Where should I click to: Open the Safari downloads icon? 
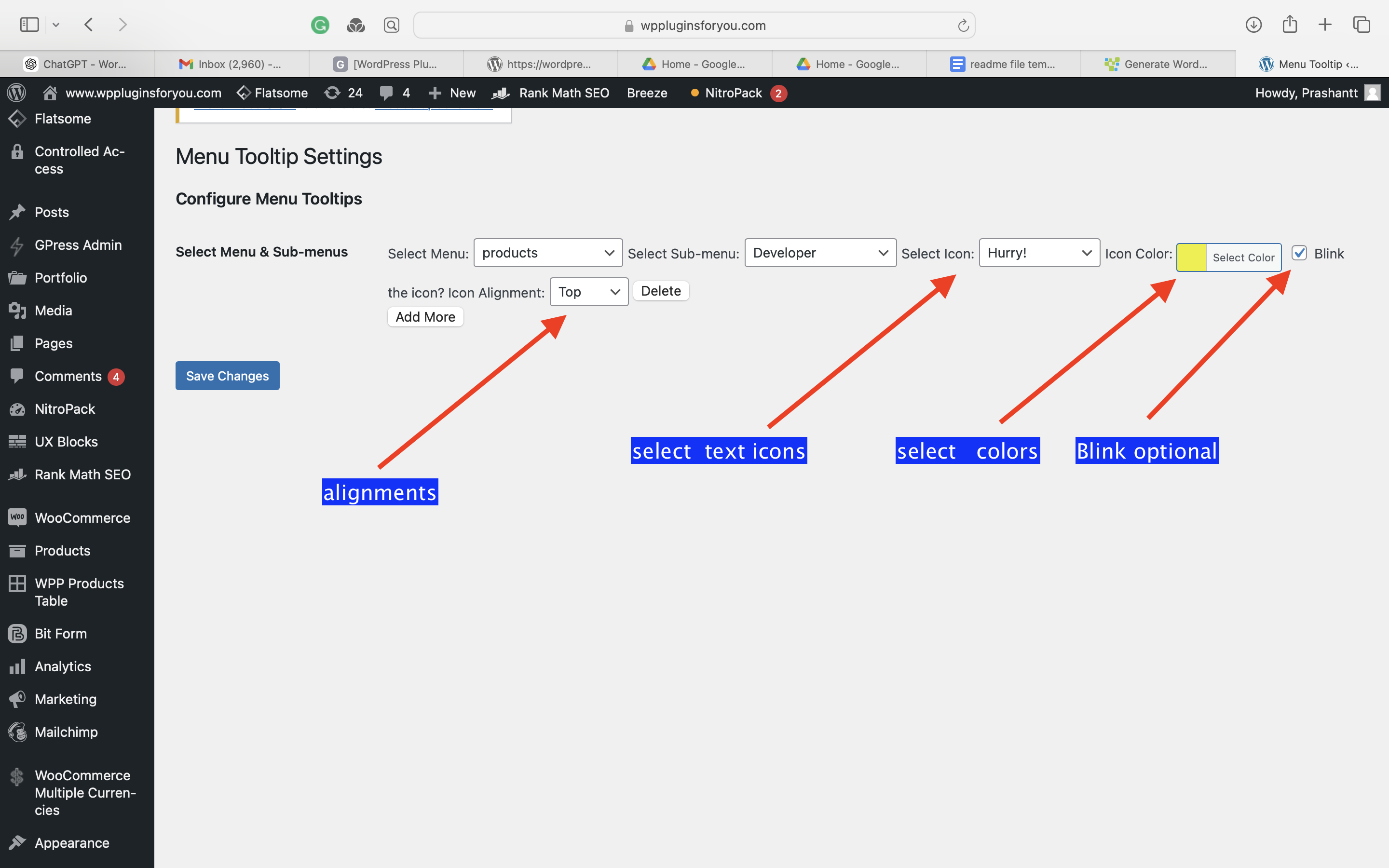[1253, 25]
